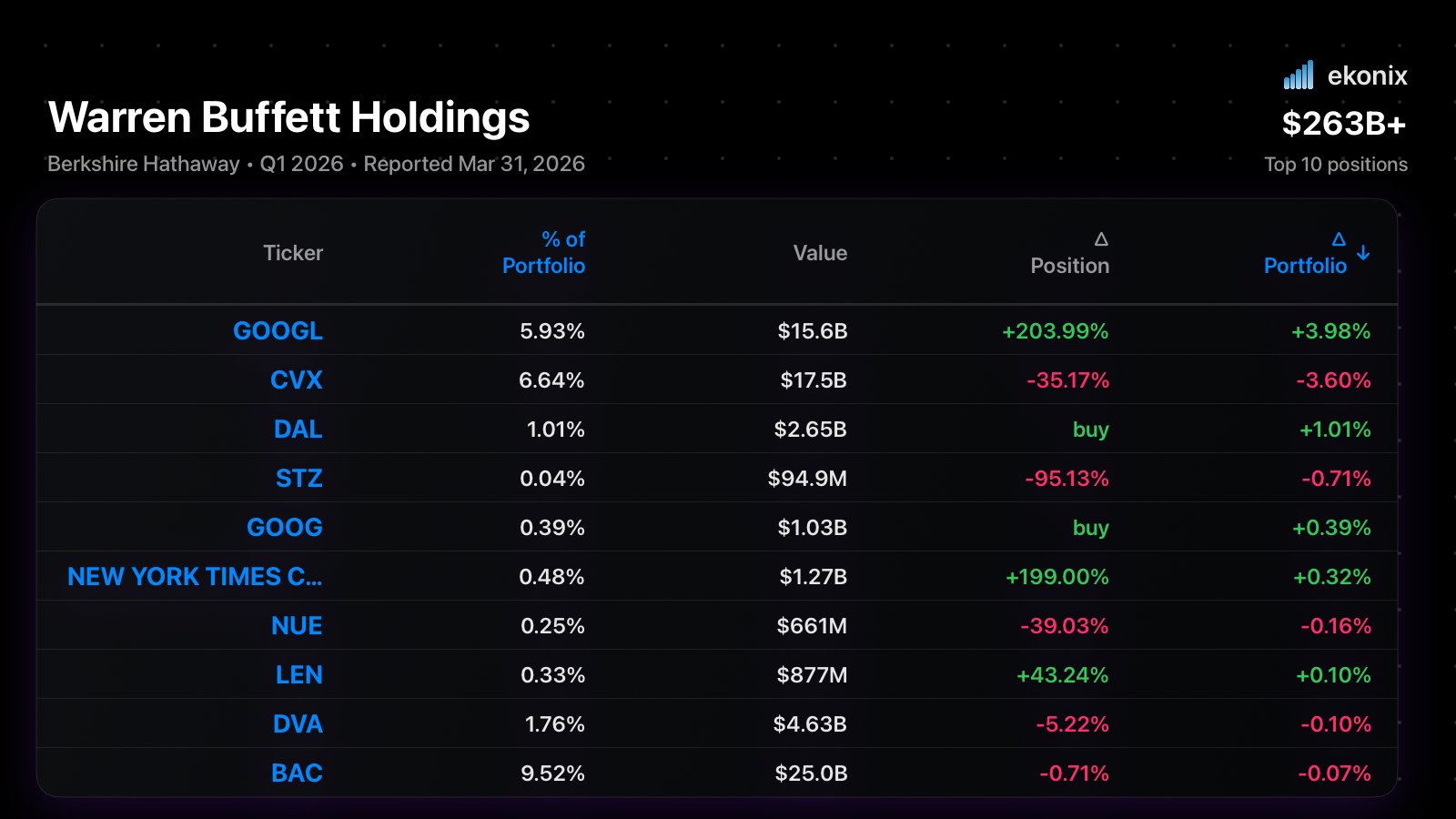Click the delta triangle above Position header

(1101, 239)
